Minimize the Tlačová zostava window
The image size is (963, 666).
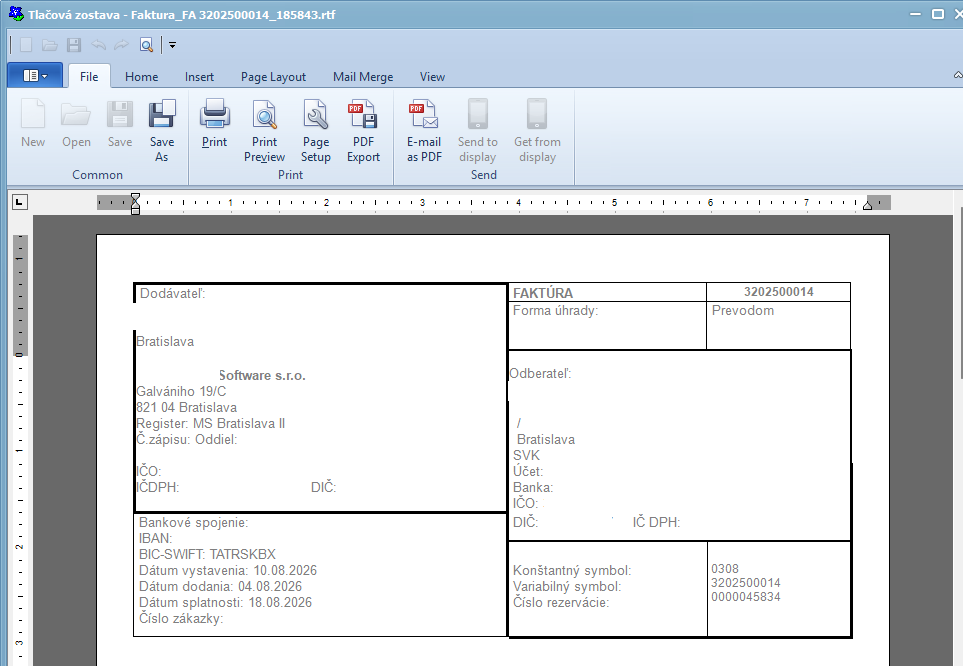pyautogui.click(x=915, y=14)
